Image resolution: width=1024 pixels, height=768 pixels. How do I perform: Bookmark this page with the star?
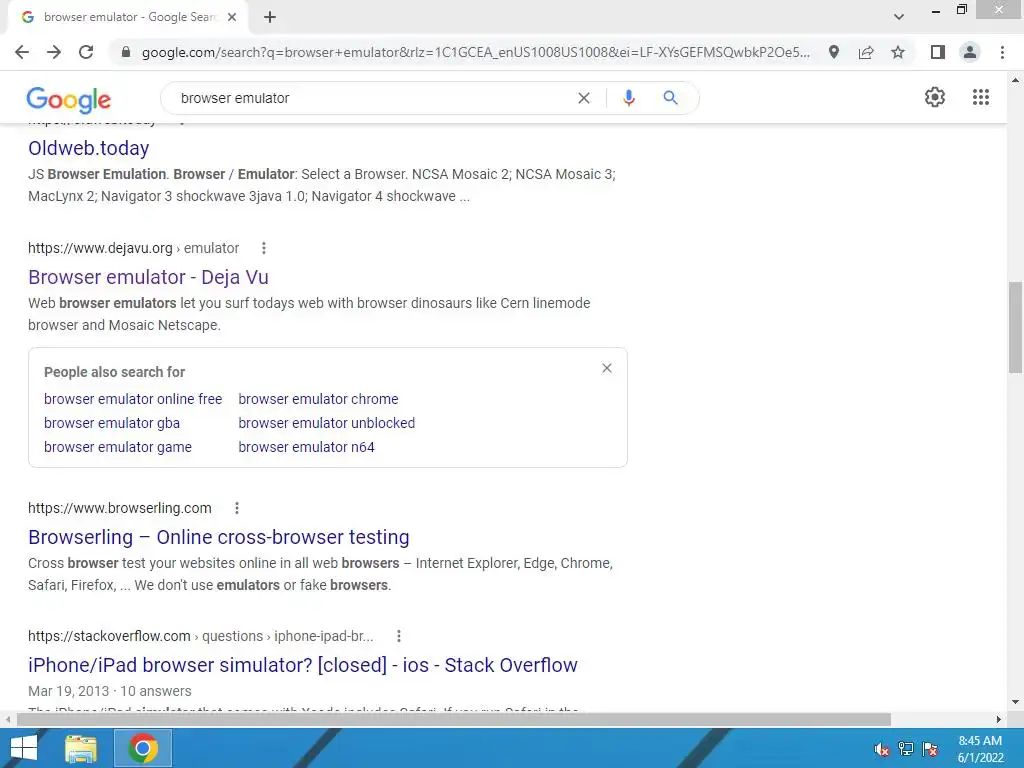[x=898, y=52]
